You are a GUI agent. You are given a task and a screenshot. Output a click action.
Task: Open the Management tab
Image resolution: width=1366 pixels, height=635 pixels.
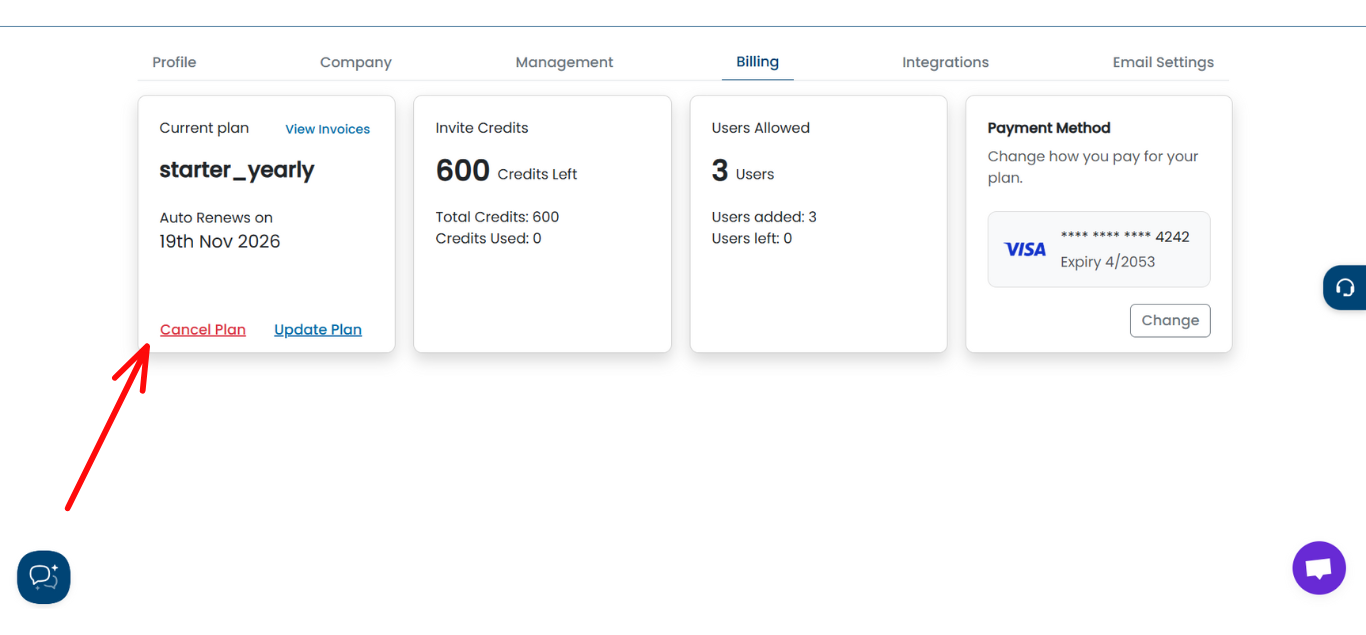(564, 62)
